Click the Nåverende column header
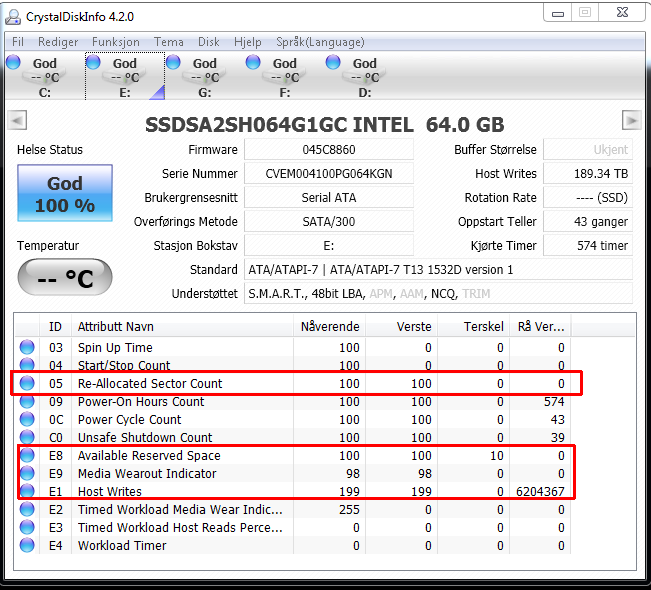 tap(330, 326)
